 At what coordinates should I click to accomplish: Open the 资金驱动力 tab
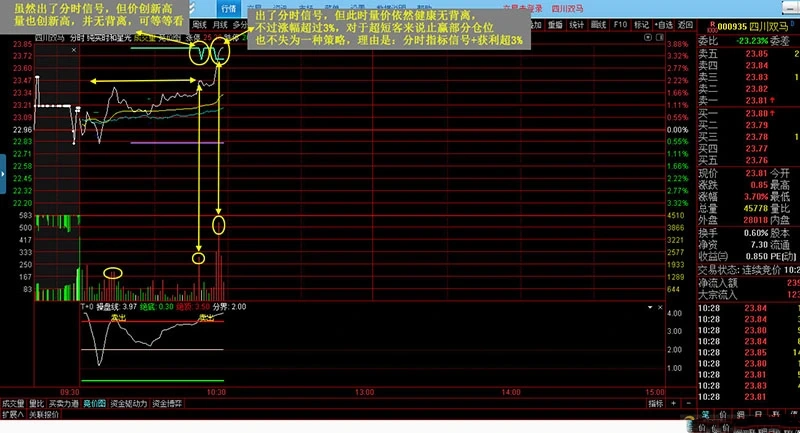(129, 403)
